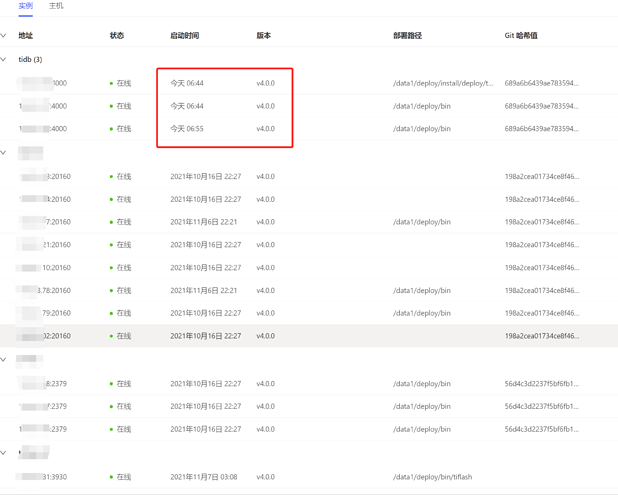Click the 状态 column header
Viewport: 618px width, 500px height.
coord(117,35)
